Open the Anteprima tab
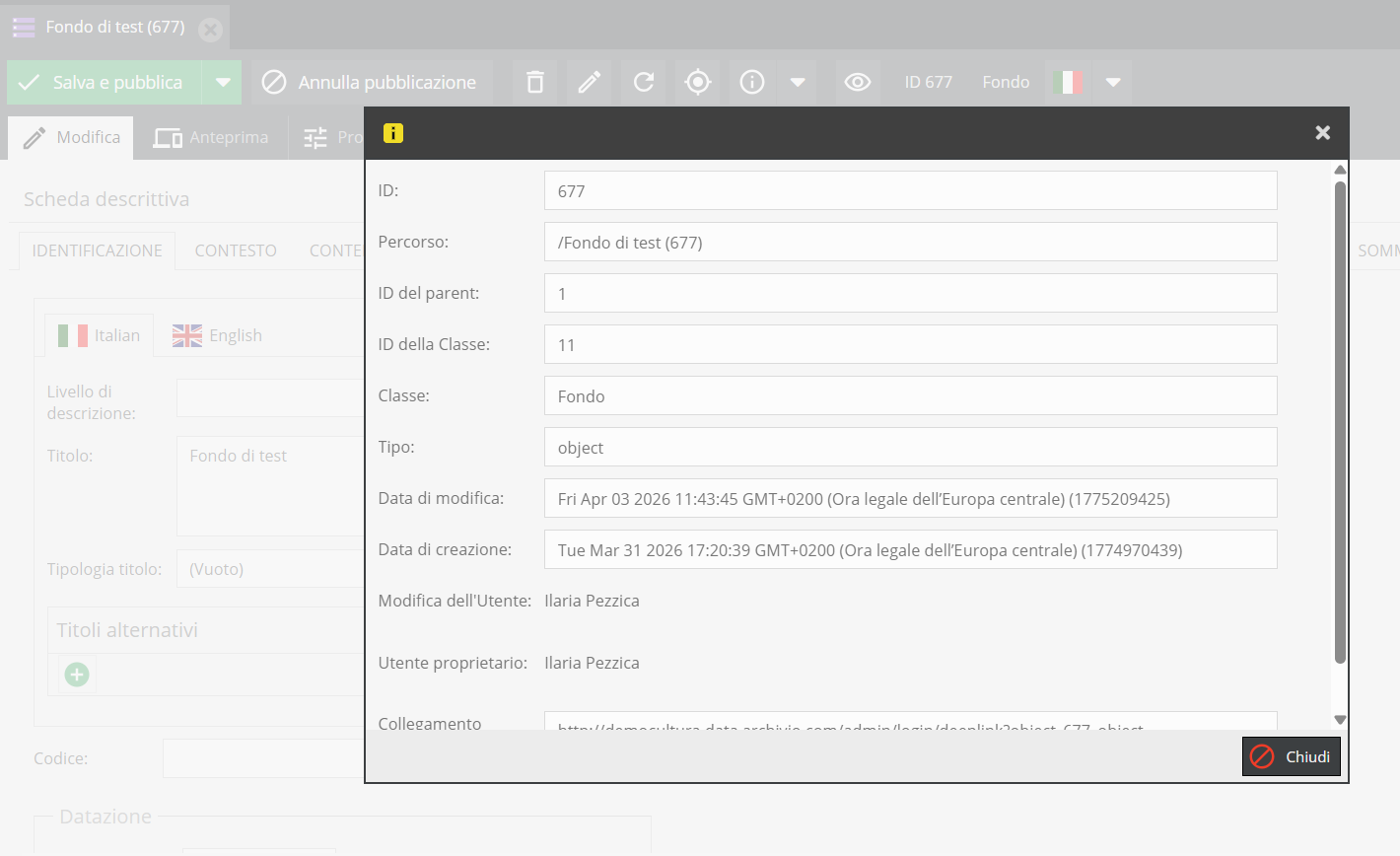The height and width of the screenshot is (856, 1400). coord(211,138)
